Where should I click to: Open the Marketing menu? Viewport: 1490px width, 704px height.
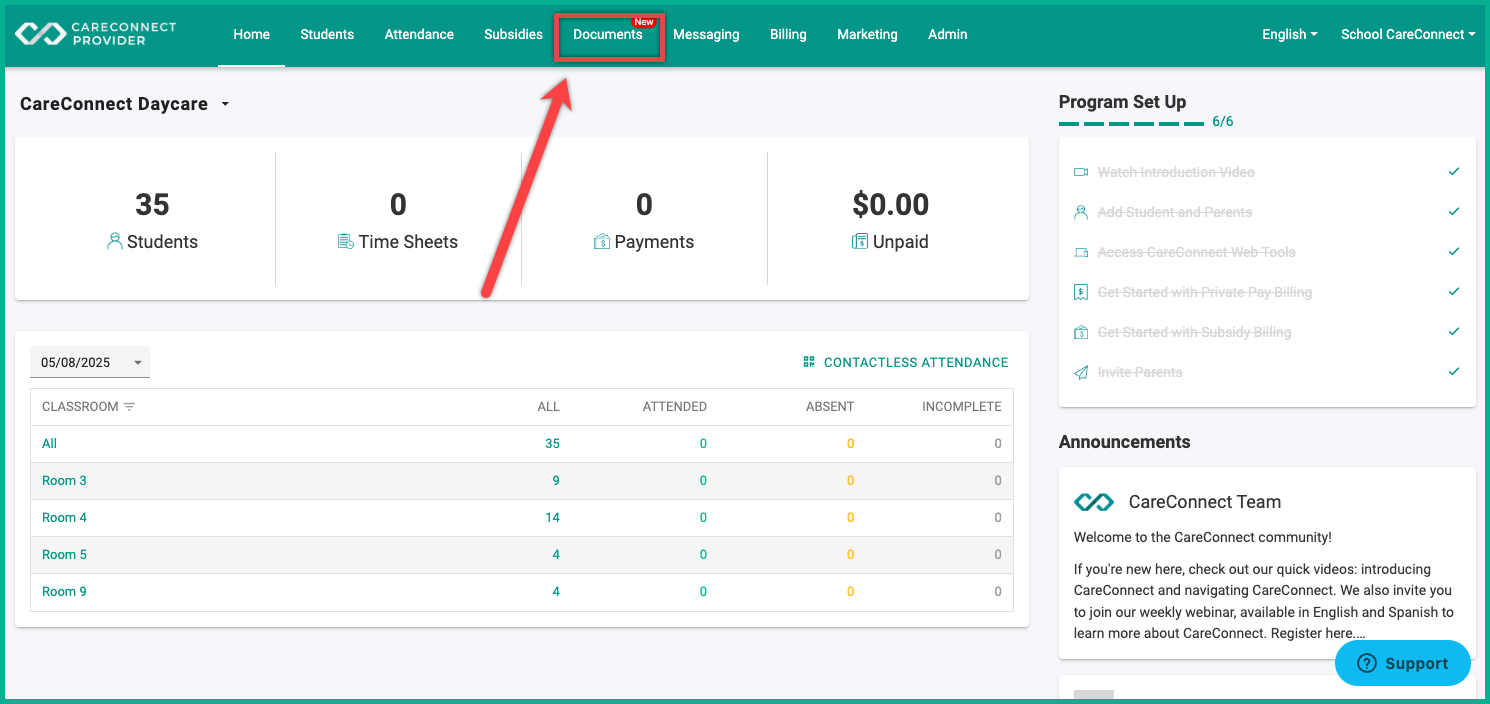(867, 34)
